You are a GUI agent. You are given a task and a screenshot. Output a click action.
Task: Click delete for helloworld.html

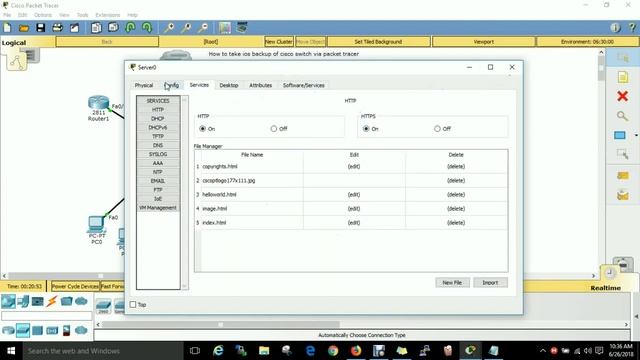pyautogui.click(x=456, y=195)
